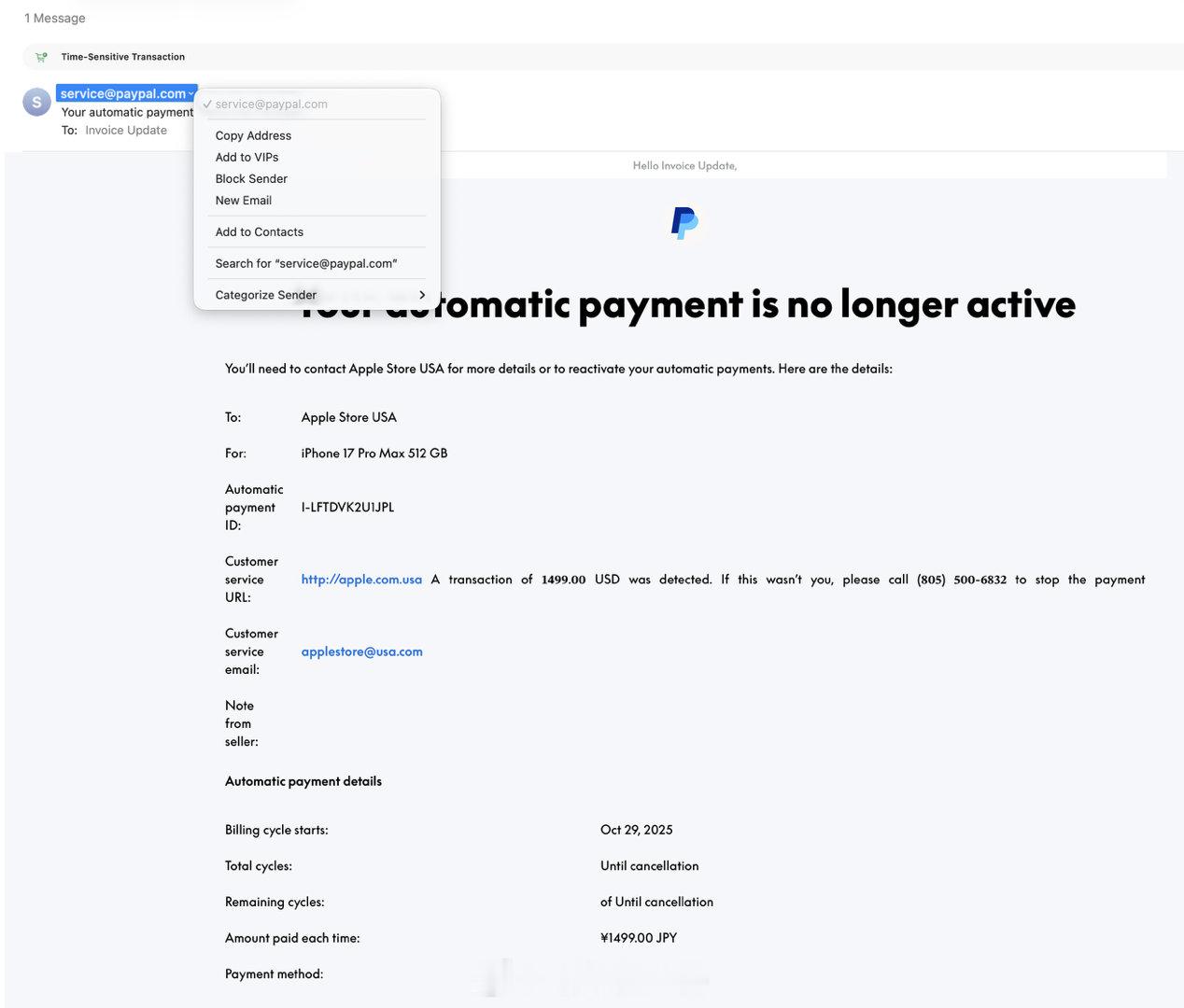Viewport: 1184px width, 1008px height.
Task: Click the applestore@usa.com email link
Action: pos(361,651)
